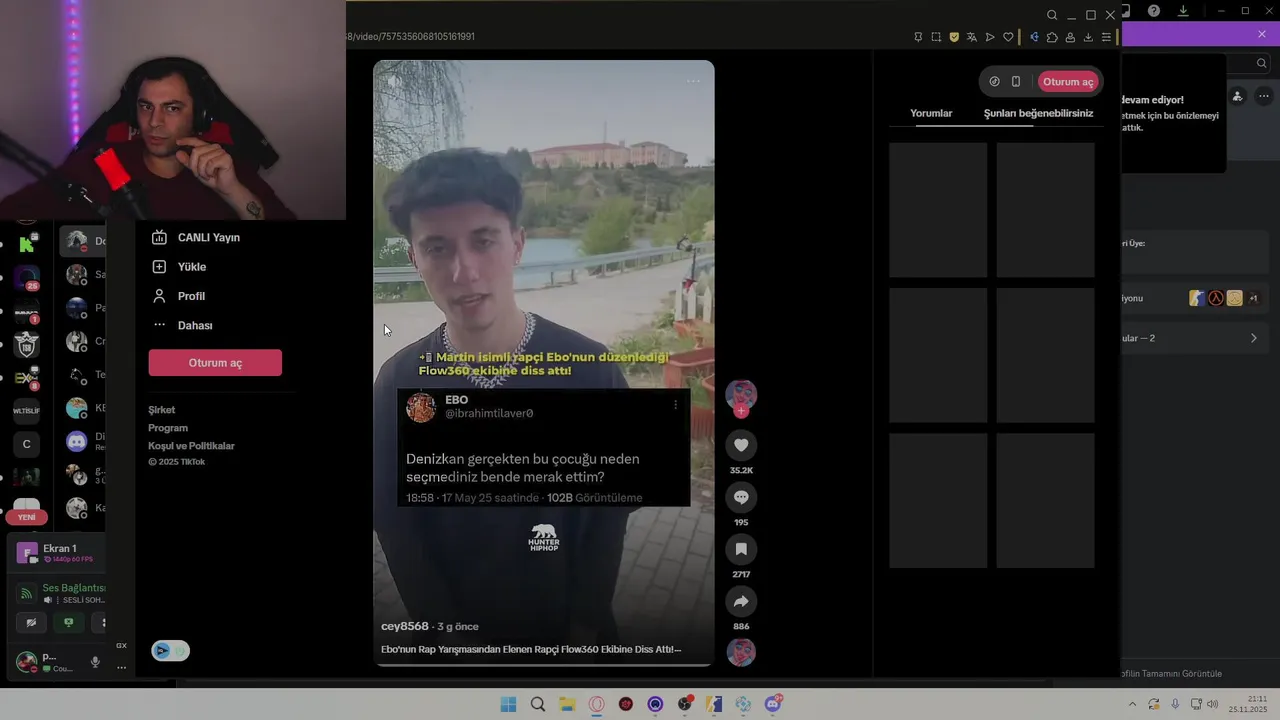The height and width of the screenshot is (720, 1280).
Task: Open comments bubble showing 195
Action: point(741,497)
